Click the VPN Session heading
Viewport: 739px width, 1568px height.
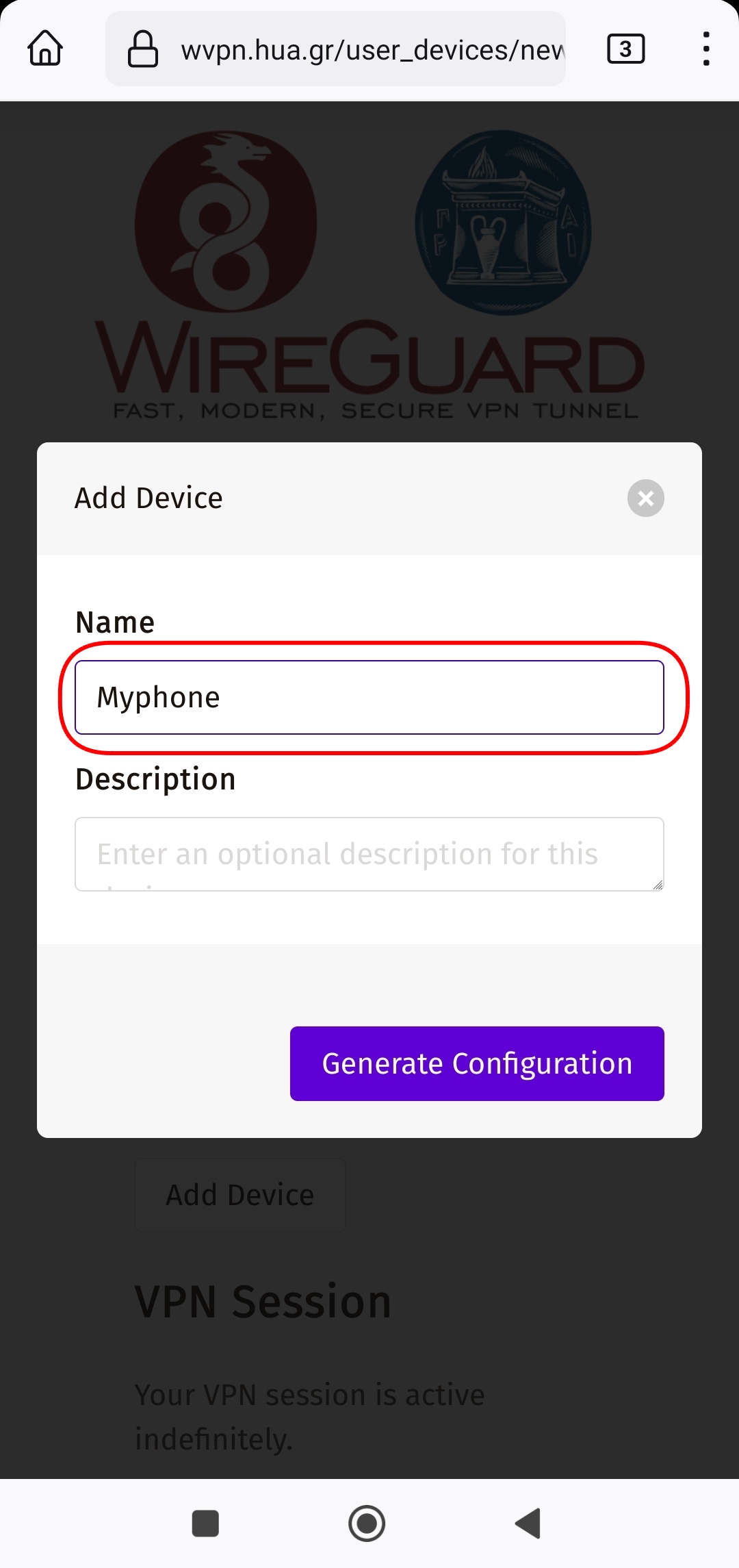[263, 1302]
